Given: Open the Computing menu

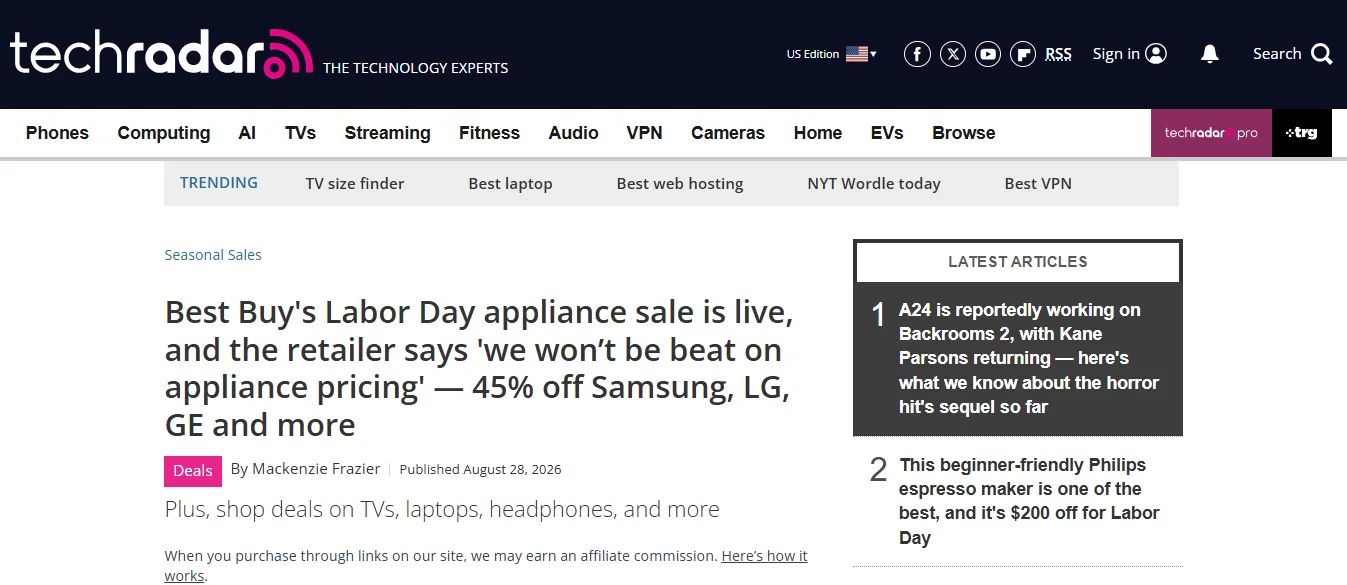Looking at the screenshot, I should tap(164, 133).
